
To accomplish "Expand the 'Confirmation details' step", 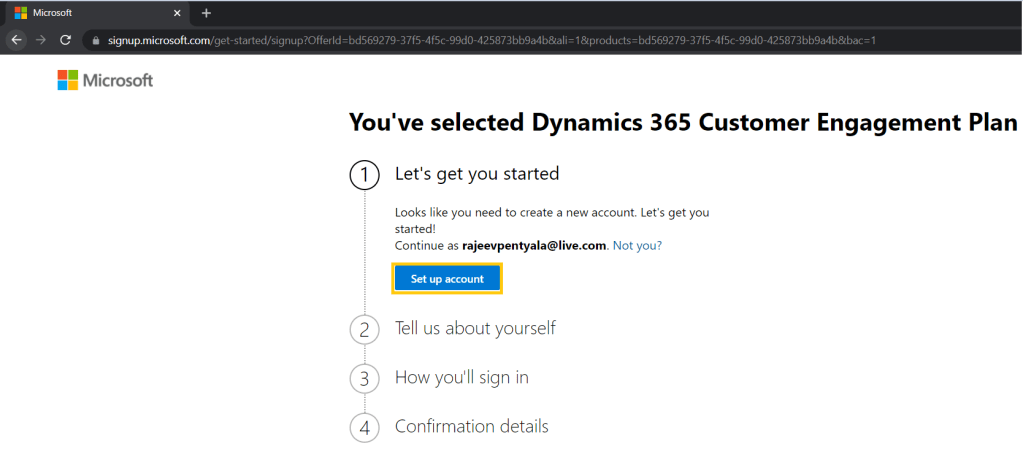I will pyautogui.click(x=471, y=426).
